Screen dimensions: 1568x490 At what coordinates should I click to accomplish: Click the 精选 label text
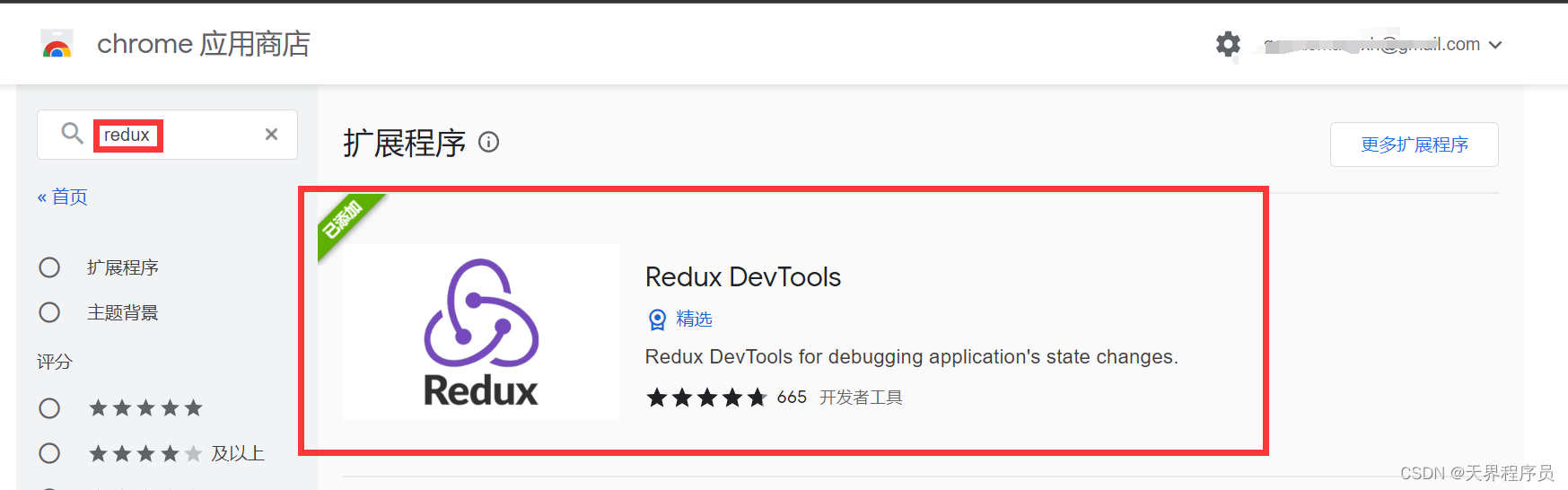694,319
